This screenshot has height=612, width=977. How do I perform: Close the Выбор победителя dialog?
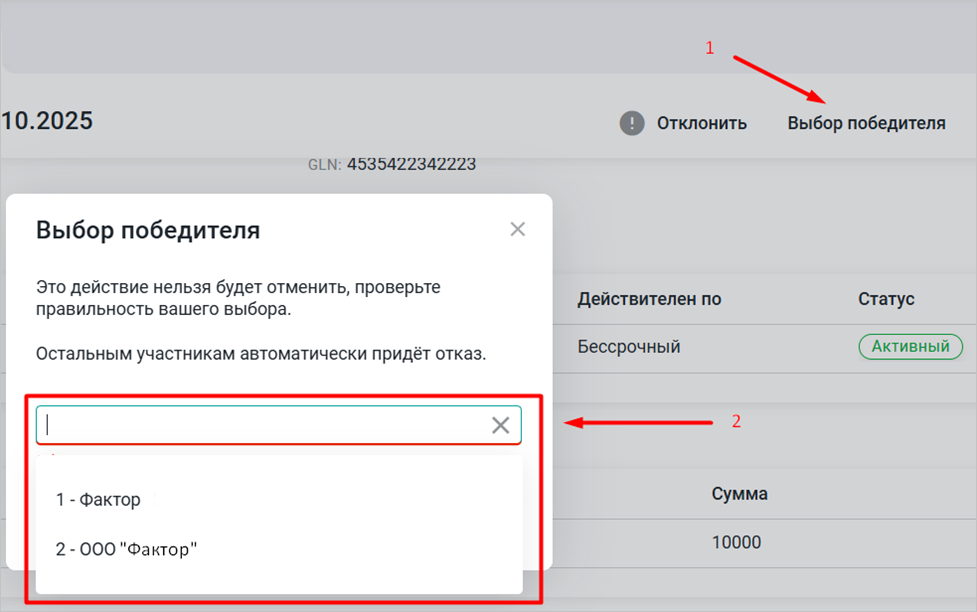[x=517, y=230]
